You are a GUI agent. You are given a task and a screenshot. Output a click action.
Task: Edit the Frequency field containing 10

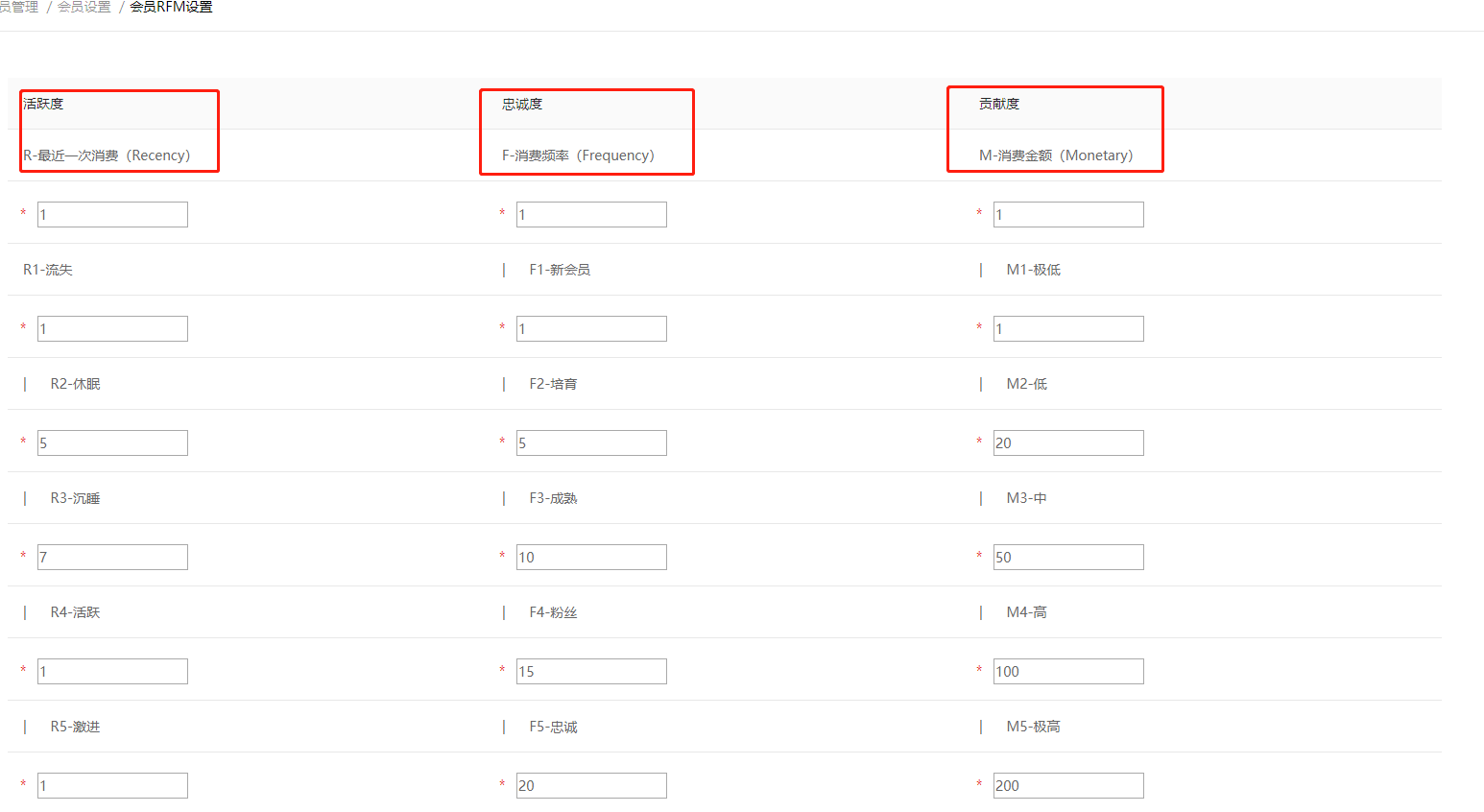tap(591, 557)
